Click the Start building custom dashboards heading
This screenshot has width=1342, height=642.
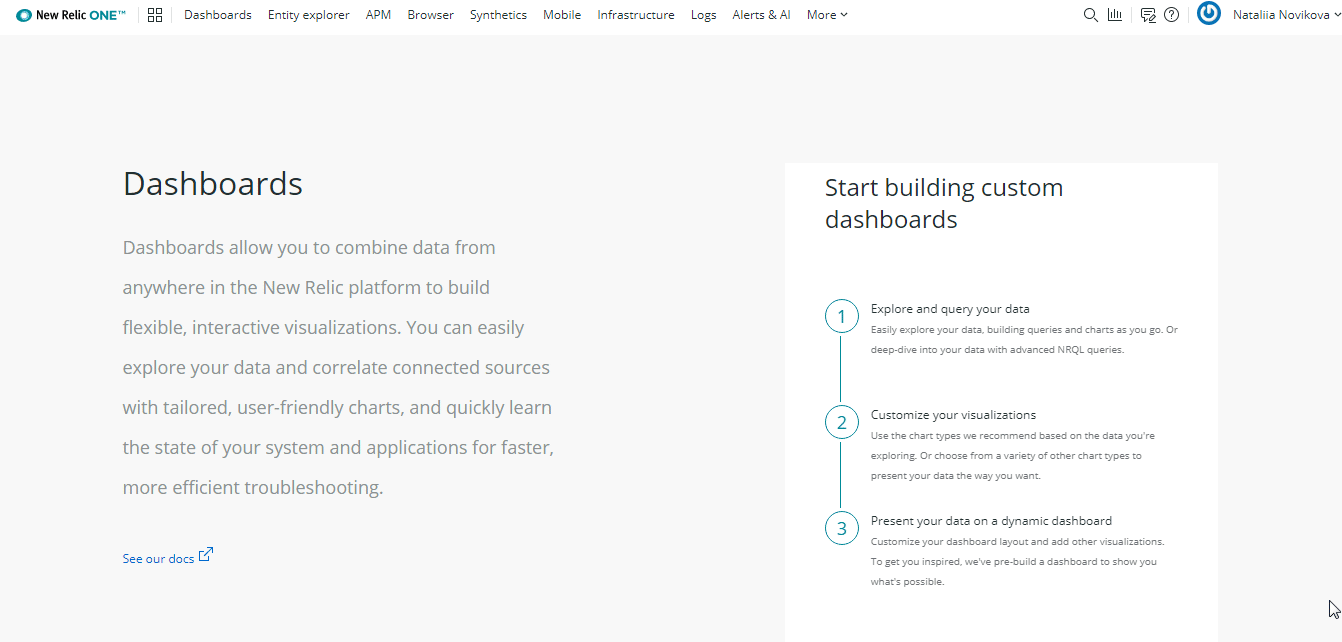coord(944,204)
